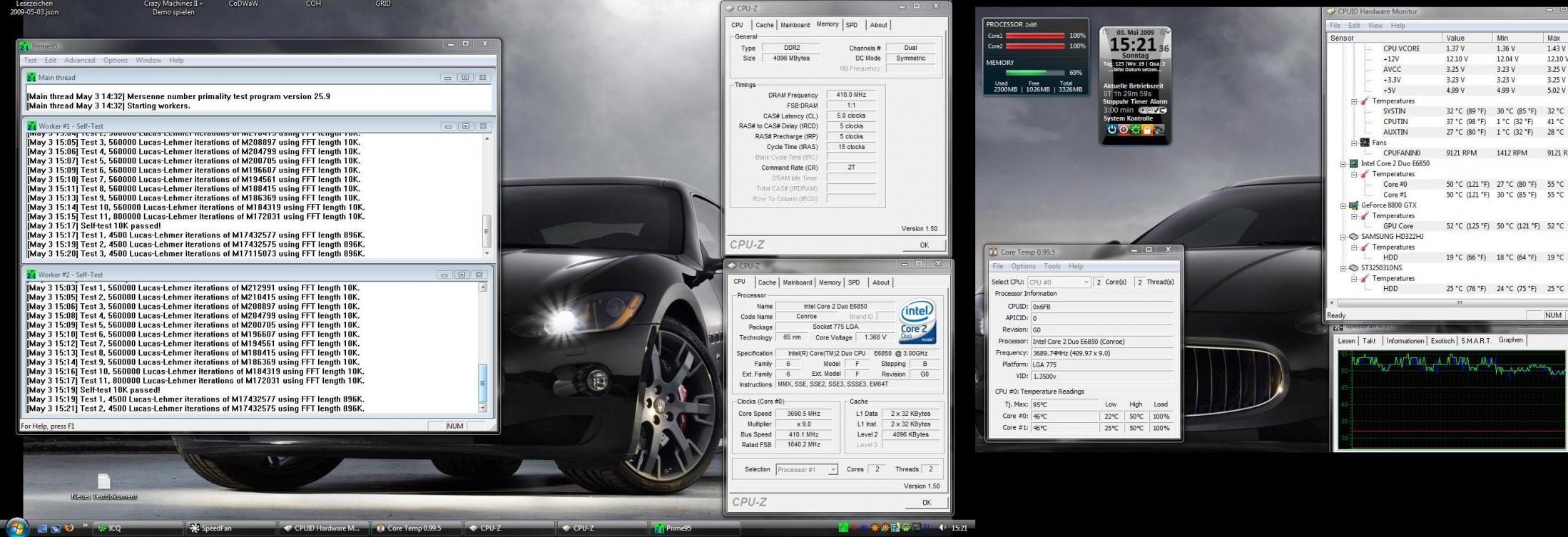Click the Worker #2 - Self-Test window icon
This screenshot has height=537, width=1568.
[x=31, y=275]
